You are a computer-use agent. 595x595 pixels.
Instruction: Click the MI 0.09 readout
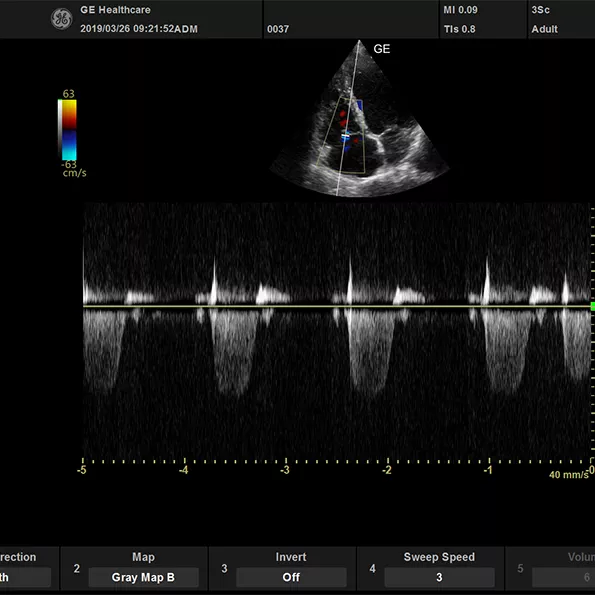tap(460, 10)
